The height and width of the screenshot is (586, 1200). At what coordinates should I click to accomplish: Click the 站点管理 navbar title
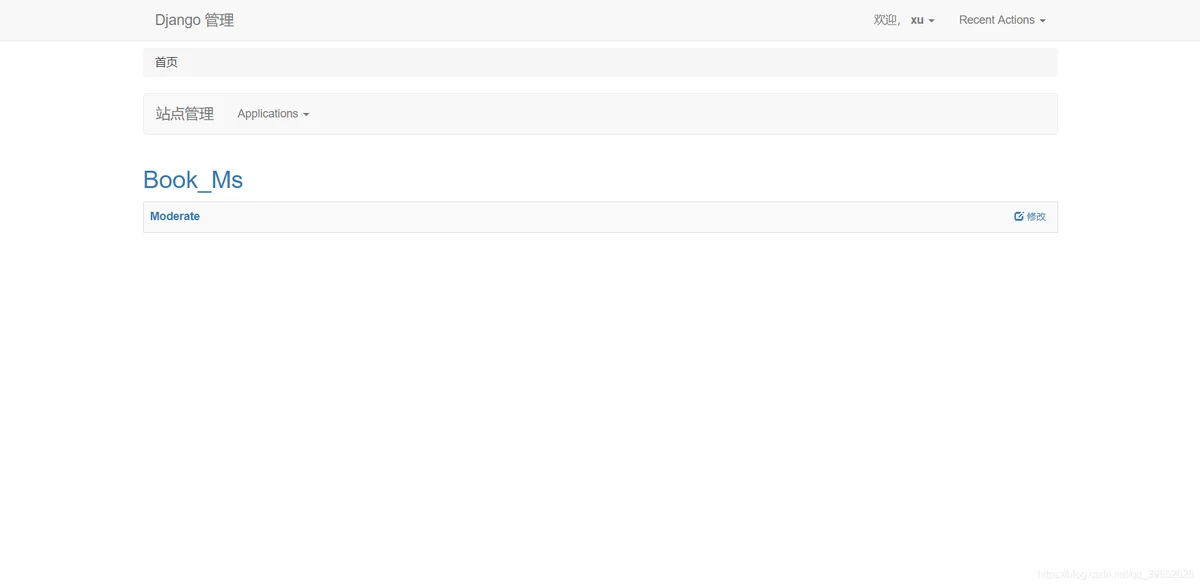coord(185,114)
